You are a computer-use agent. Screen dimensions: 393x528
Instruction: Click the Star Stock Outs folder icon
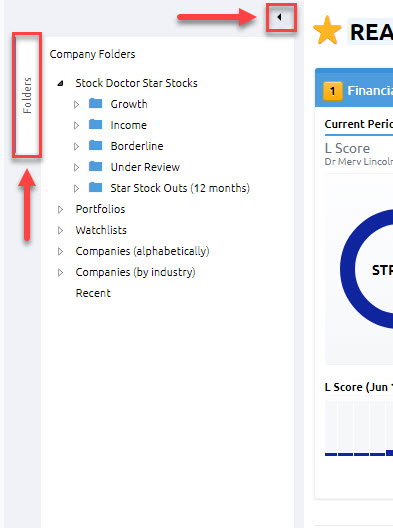point(95,187)
